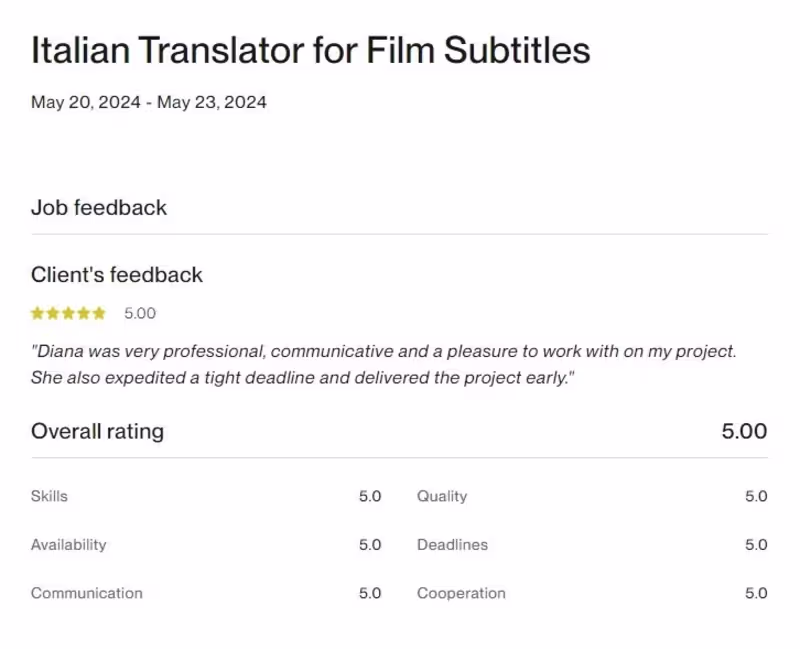Viewport: 800px width, 649px height.
Task: Click the 'Quality' rating label
Action: pyautogui.click(x=442, y=496)
